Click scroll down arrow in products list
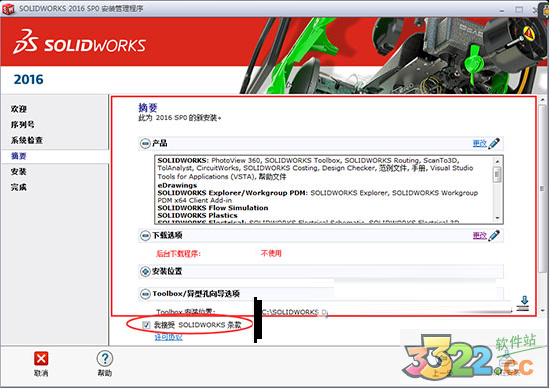 [x=497, y=218]
